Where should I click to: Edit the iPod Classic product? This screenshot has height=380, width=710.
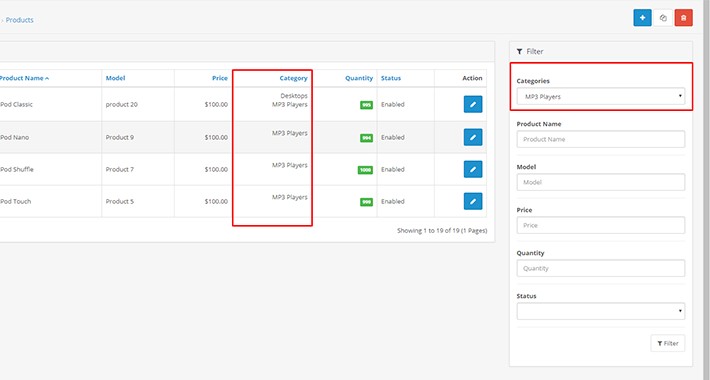(x=473, y=104)
